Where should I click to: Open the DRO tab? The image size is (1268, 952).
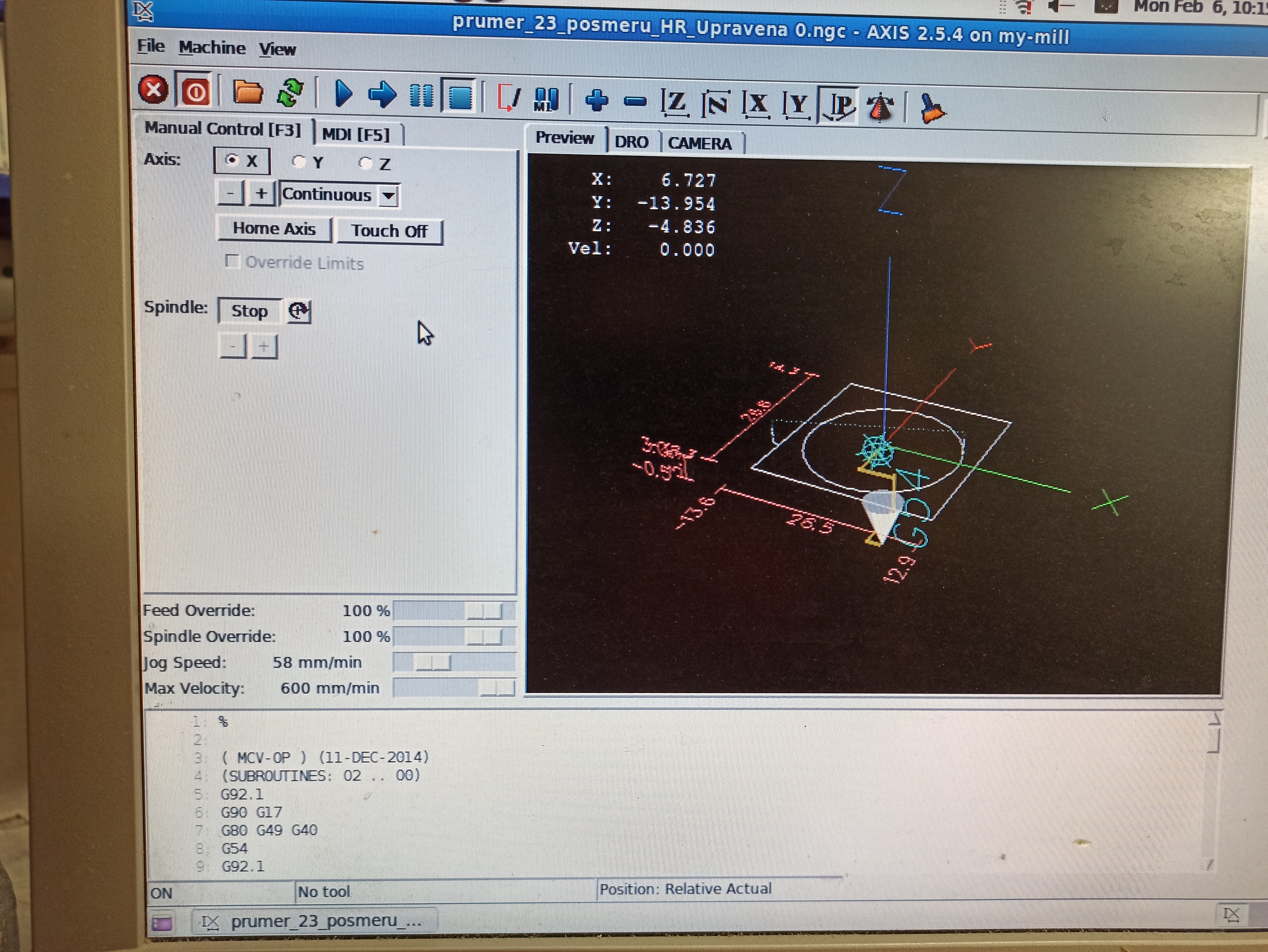coord(631,142)
